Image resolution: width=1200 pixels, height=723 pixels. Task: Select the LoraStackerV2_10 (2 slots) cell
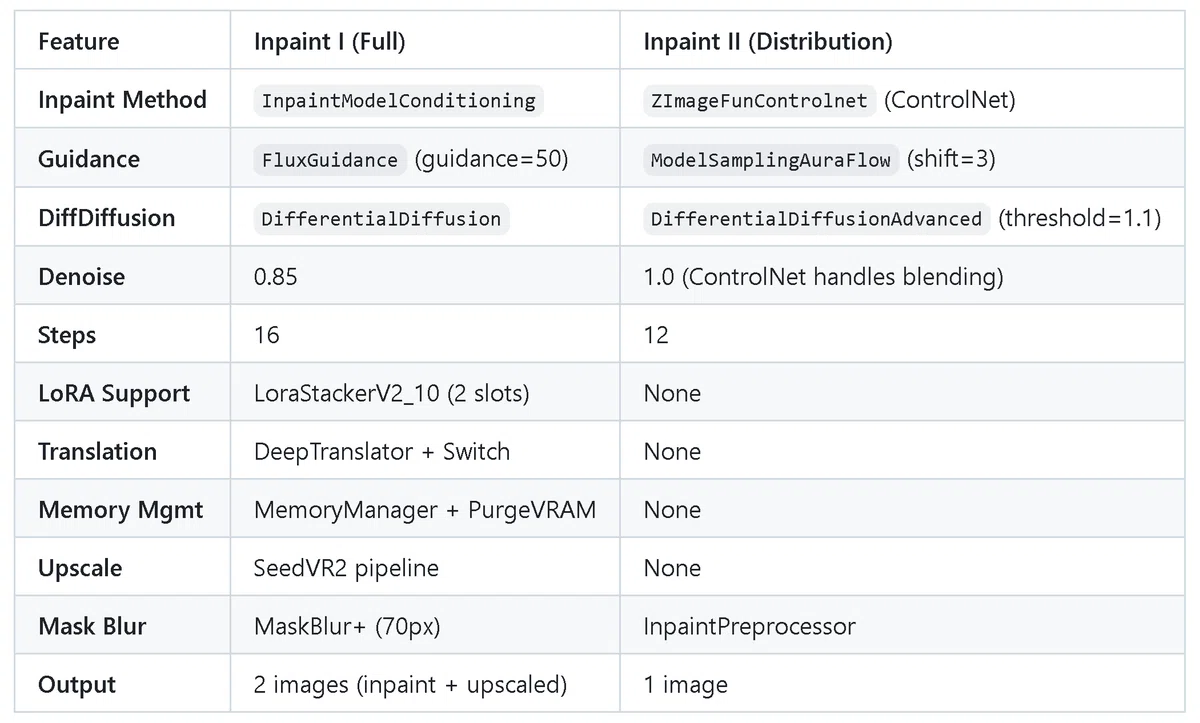coord(425,393)
